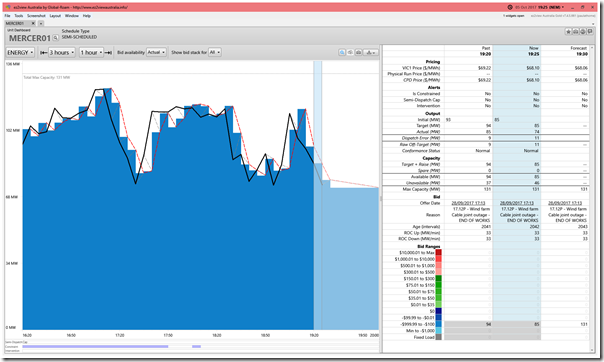This screenshot has height=362, width=604.
Task: Click the clock icon in title bar
Action: (510, 7)
